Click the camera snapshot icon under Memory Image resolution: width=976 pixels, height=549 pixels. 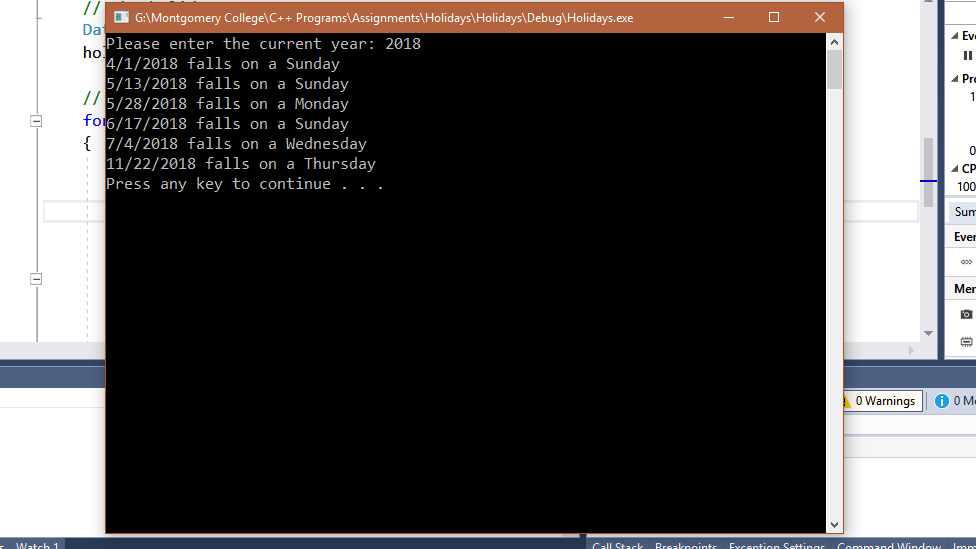click(x=966, y=314)
